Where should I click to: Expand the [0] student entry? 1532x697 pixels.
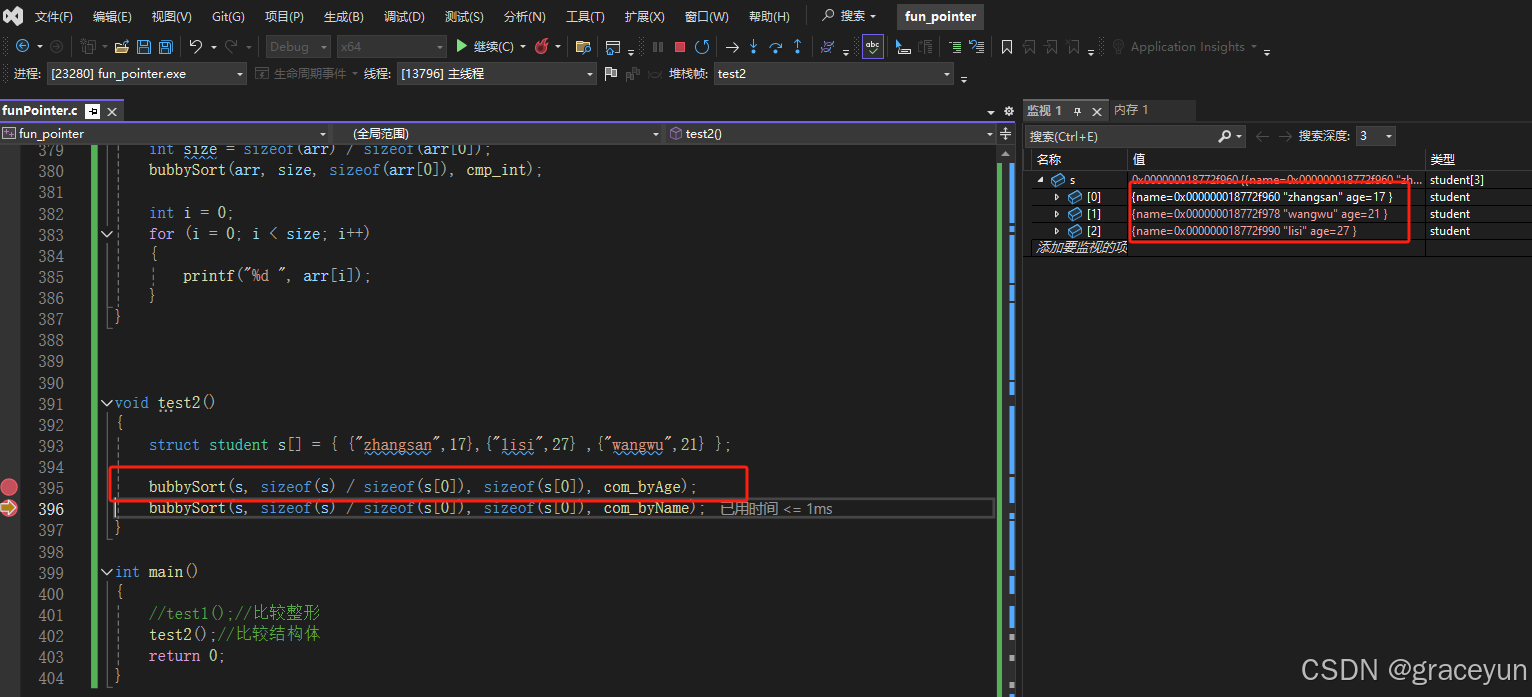coord(1057,197)
